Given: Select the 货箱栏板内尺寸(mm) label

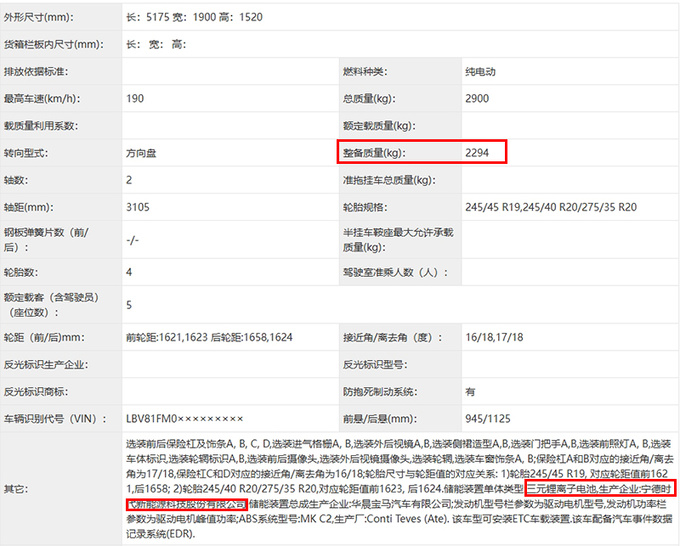Looking at the screenshot, I should 54,44.
